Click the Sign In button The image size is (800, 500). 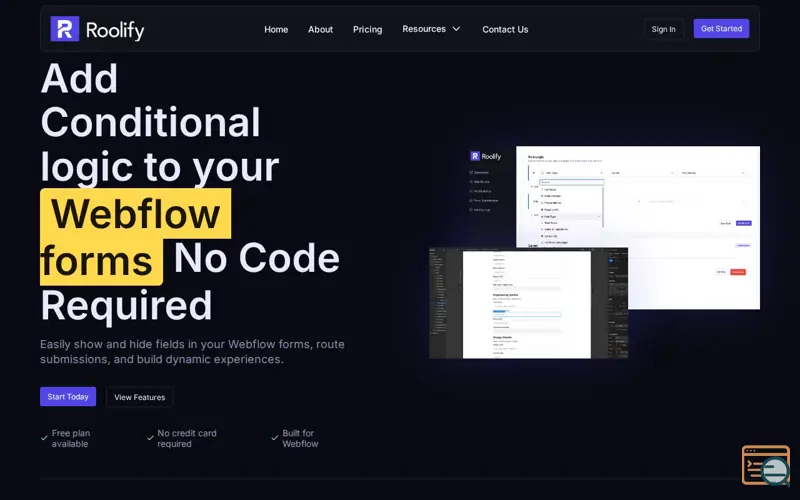(663, 29)
